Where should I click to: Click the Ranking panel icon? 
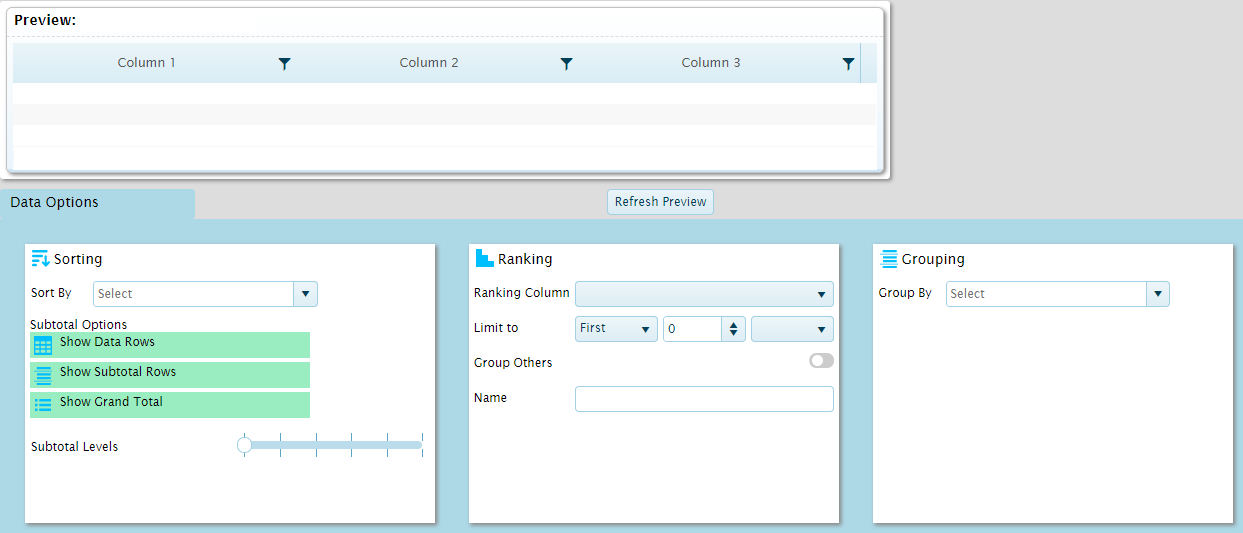coord(484,259)
